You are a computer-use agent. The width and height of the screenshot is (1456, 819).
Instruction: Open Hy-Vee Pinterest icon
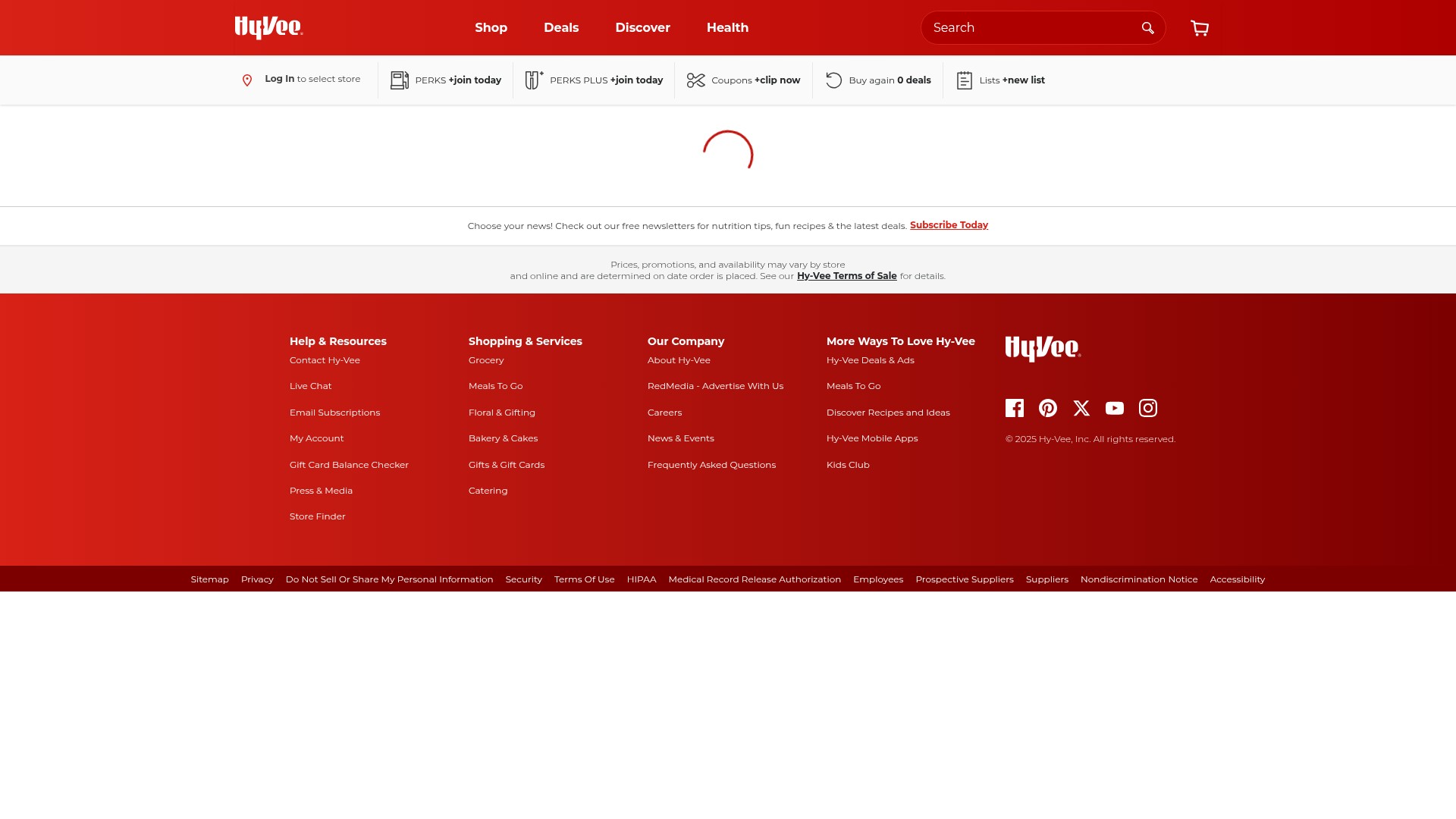pyautogui.click(x=1048, y=408)
